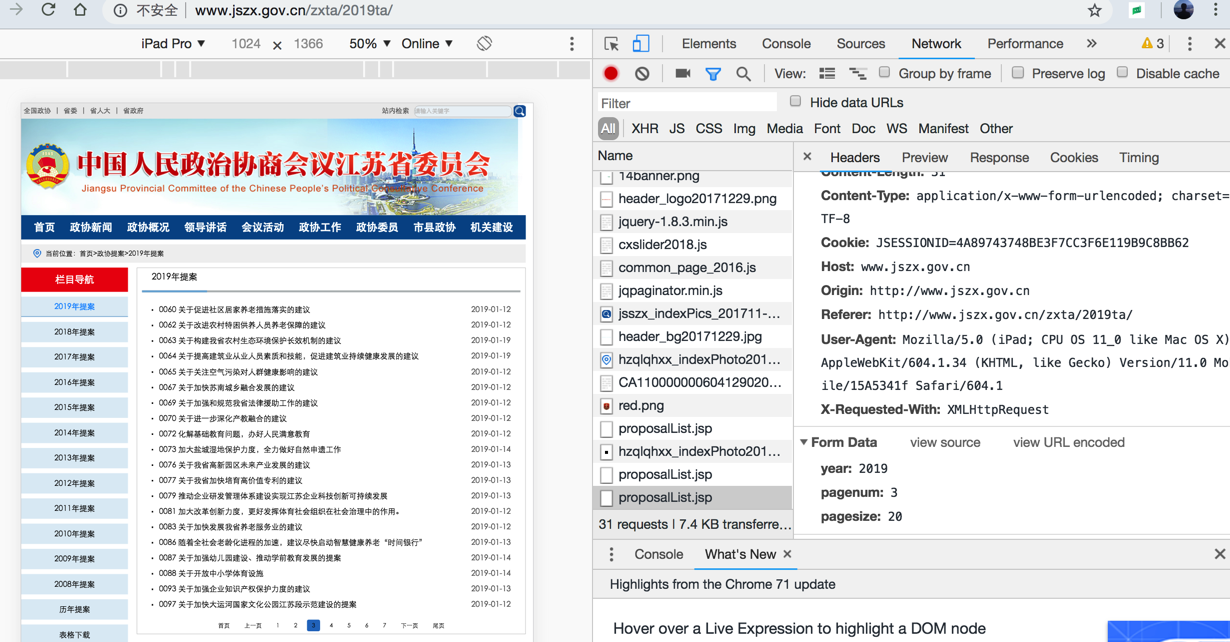Show overview waterfall view icon

[857, 74]
